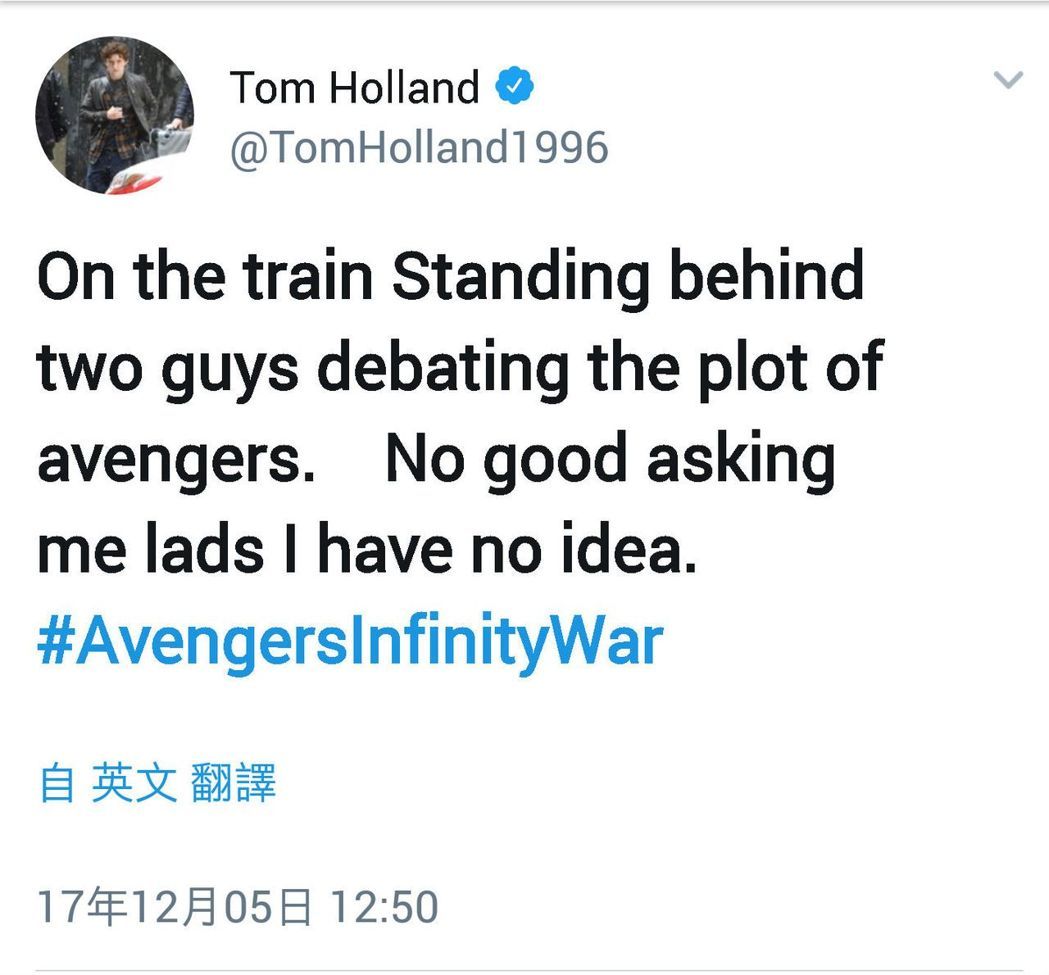
Task: Click the phrase 'No good asking'
Action: (x=611, y=460)
